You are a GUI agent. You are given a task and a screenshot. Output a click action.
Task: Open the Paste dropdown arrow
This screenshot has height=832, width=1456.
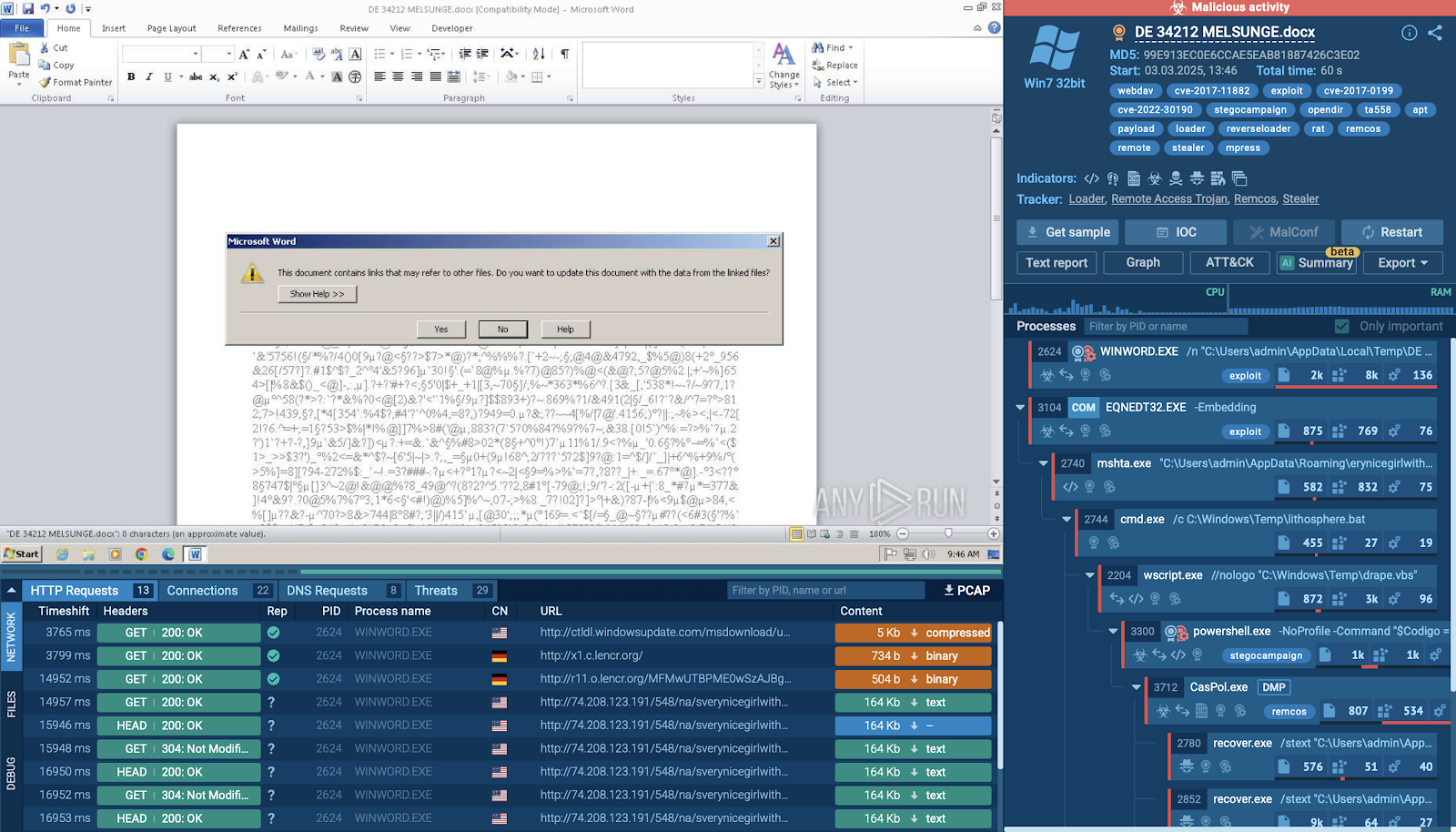click(x=18, y=83)
